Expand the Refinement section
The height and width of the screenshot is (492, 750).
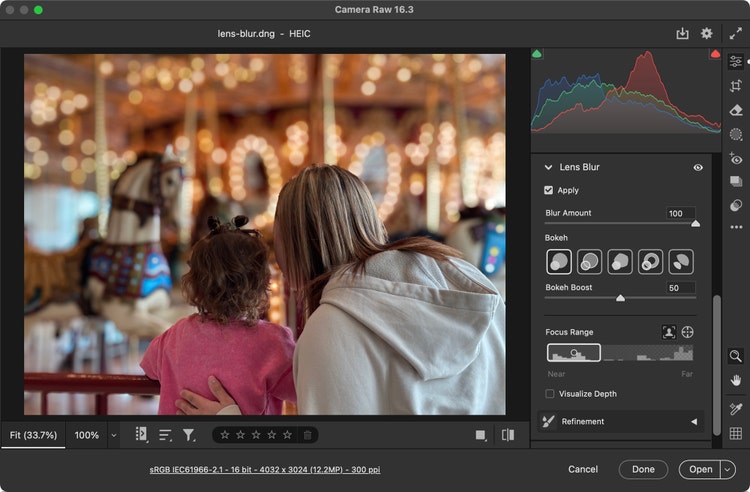(x=693, y=422)
